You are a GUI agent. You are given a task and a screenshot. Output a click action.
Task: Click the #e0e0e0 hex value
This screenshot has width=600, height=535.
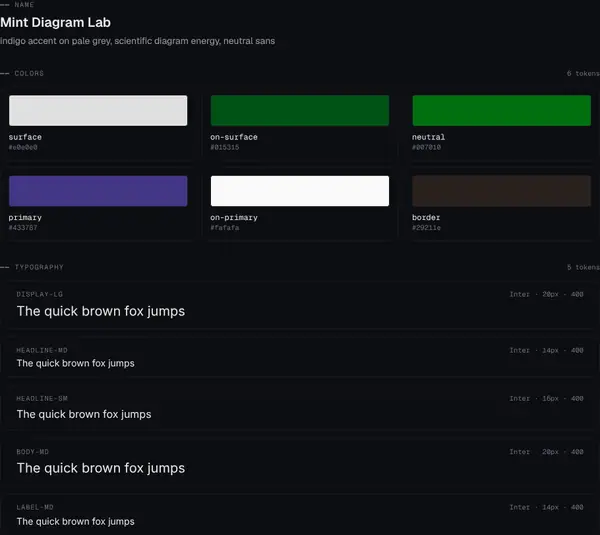click(23, 147)
